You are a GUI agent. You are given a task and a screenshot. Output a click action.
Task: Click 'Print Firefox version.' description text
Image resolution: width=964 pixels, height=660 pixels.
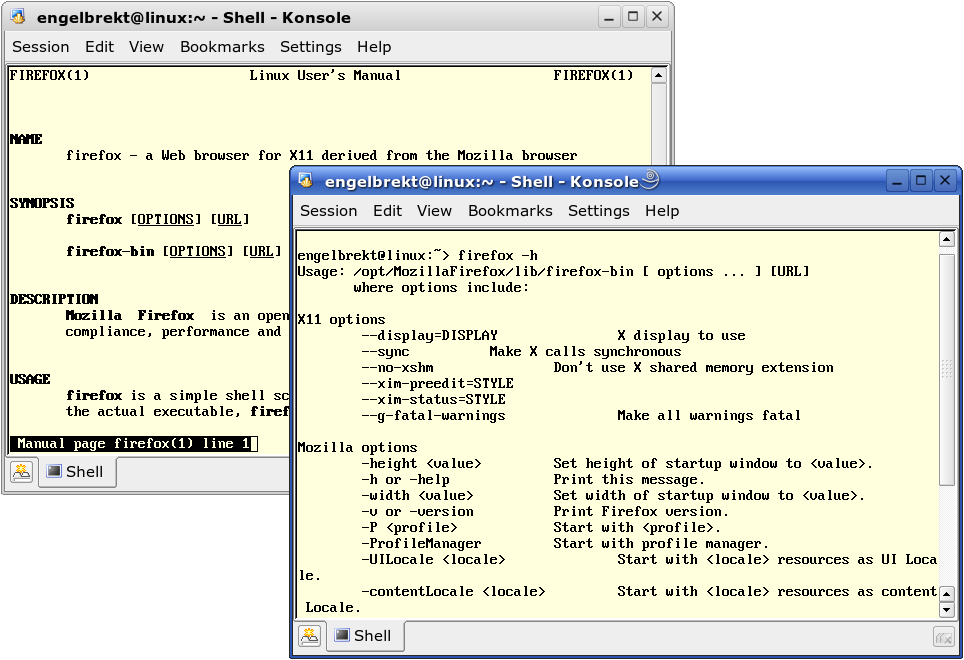pyautogui.click(x=641, y=511)
